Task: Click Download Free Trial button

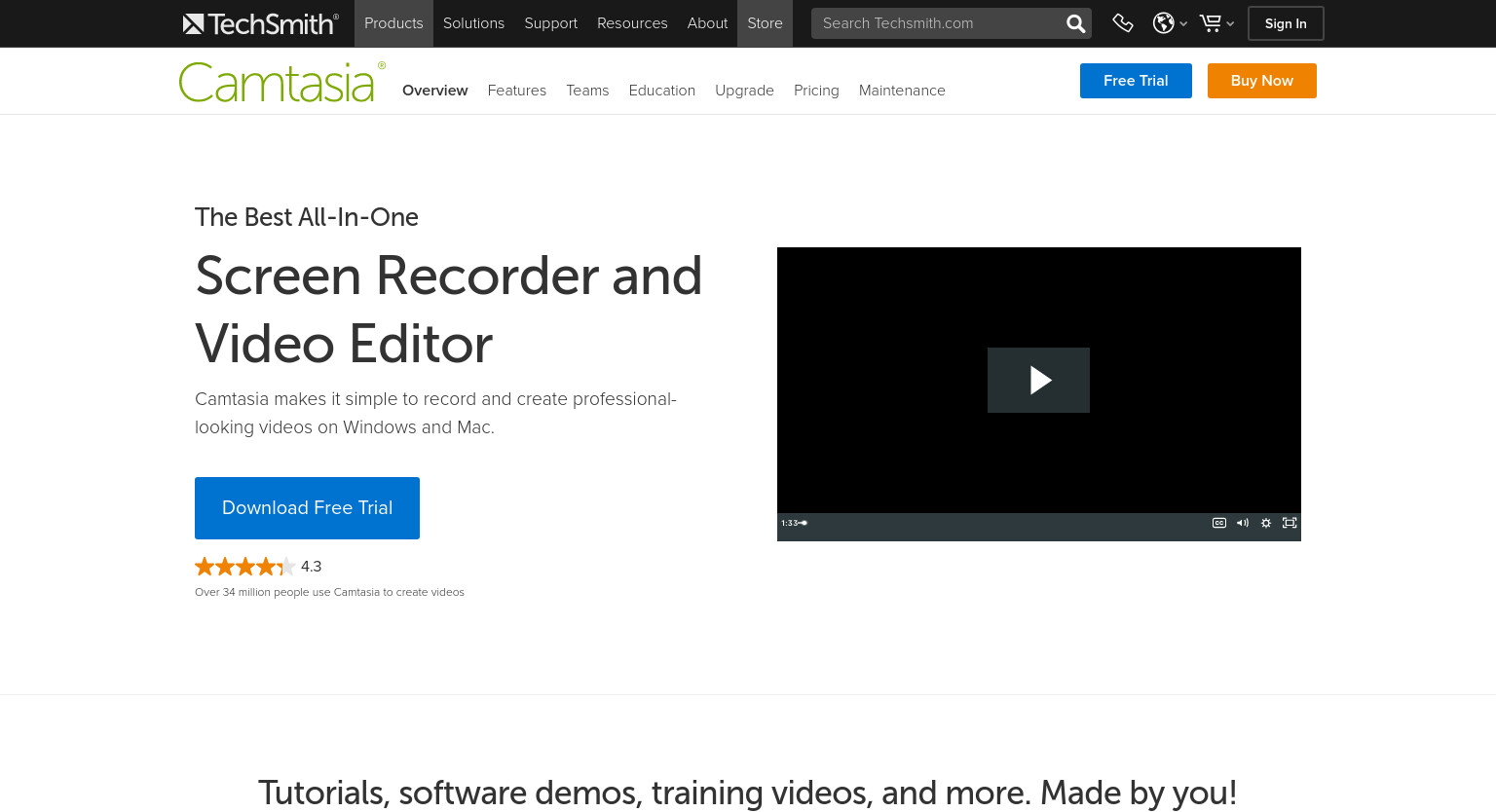Action: point(307,508)
